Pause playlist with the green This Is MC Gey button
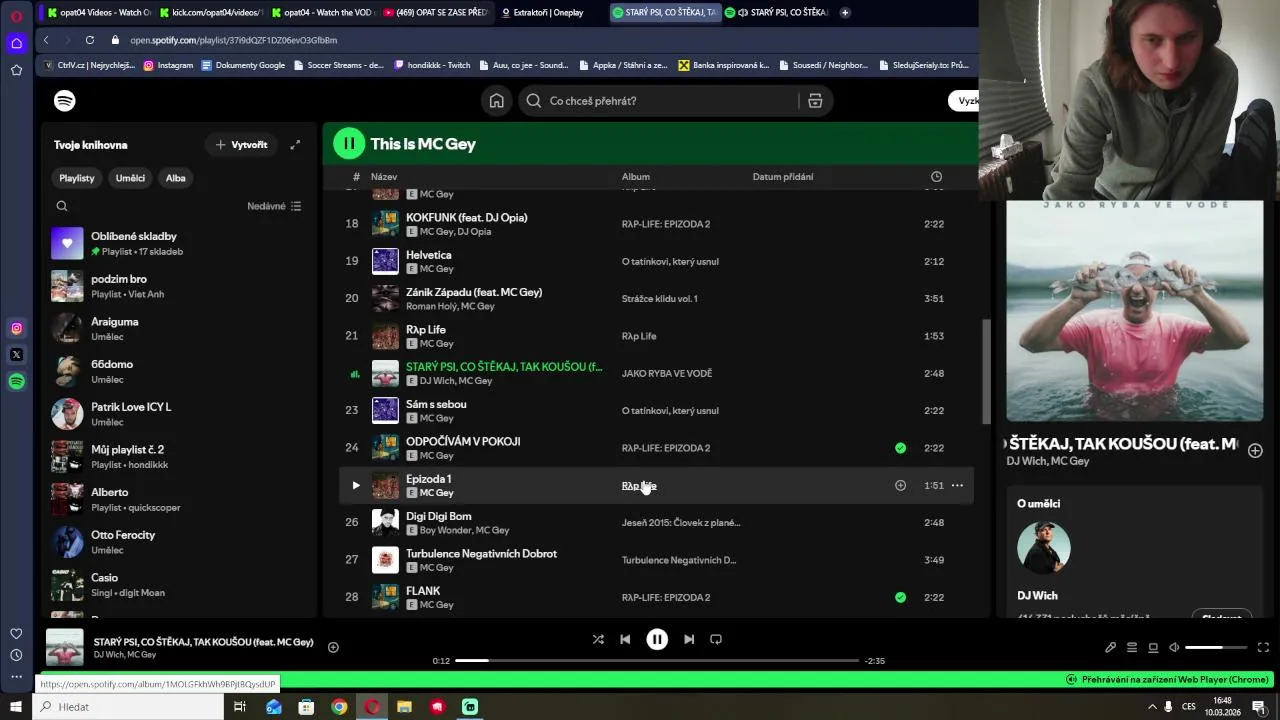This screenshot has width=1280, height=720. [349, 144]
